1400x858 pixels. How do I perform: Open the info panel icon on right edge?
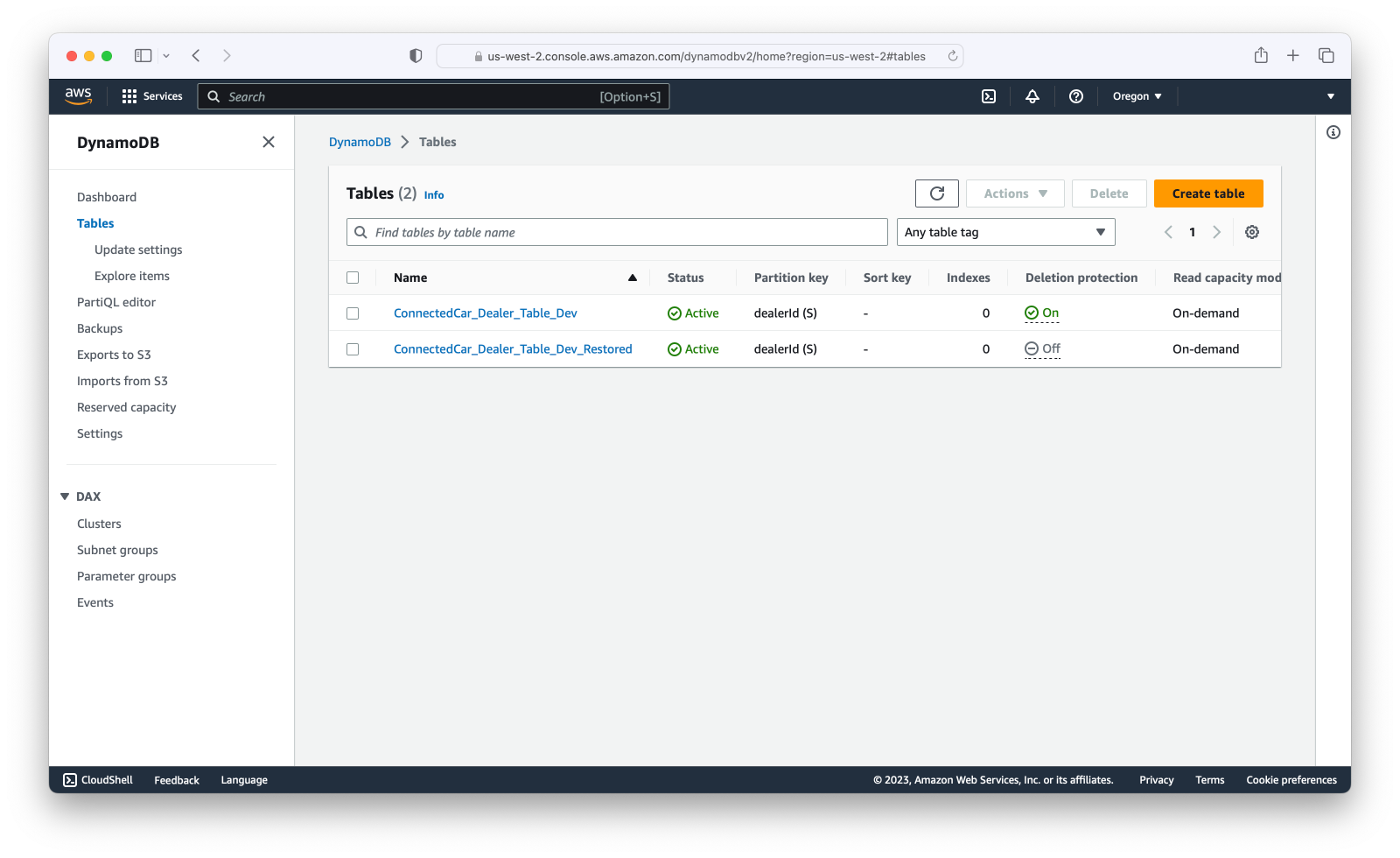[1333, 132]
